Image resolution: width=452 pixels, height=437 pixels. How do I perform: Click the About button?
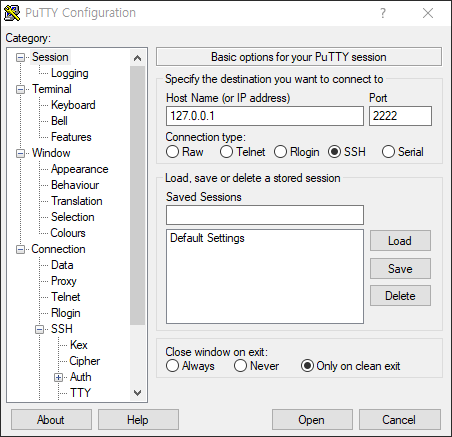point(51,420)
